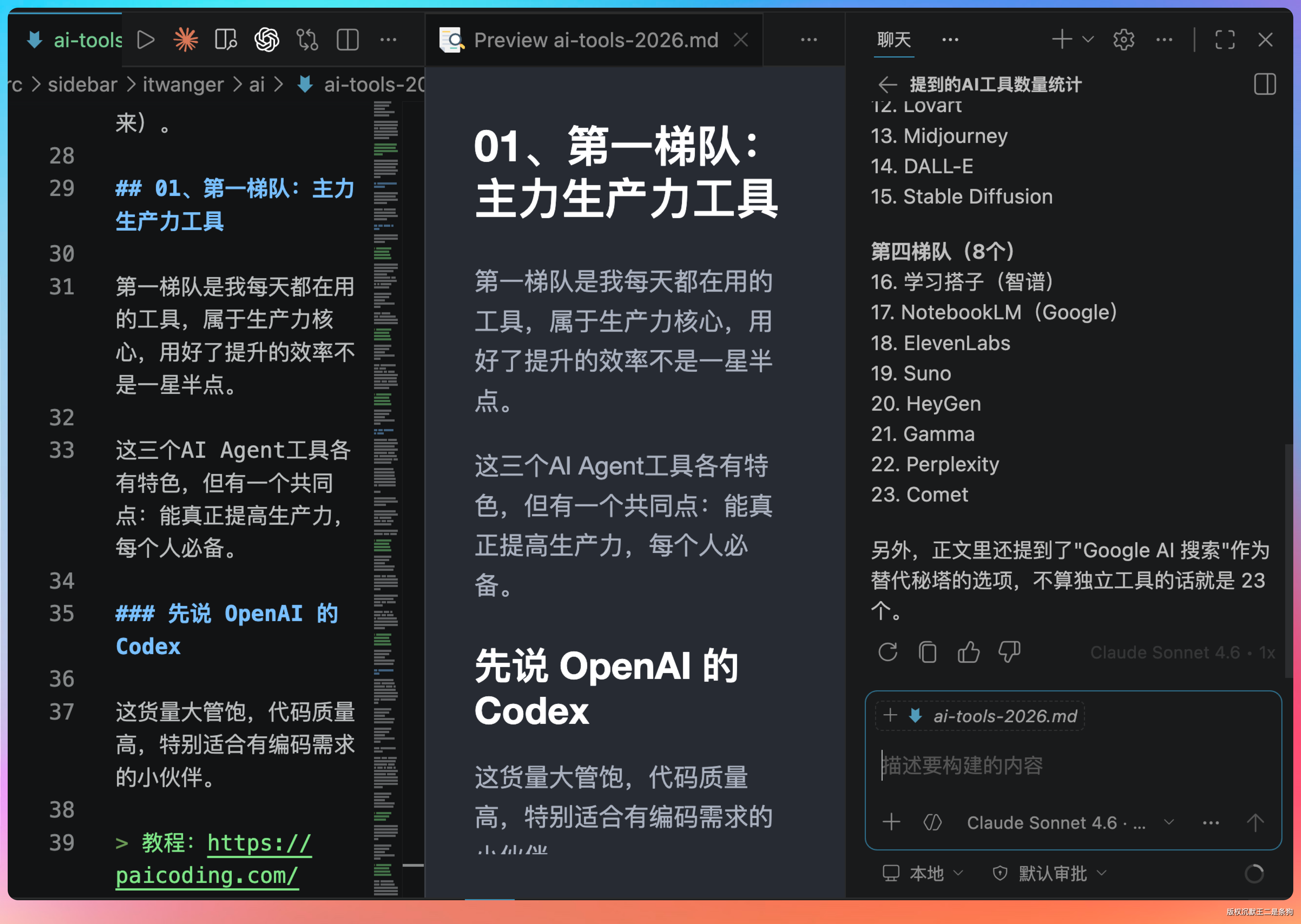The image size is (1301, 924).
Task: Click the ChatGPT Codex icon in toolbar
Action: (x=266, y=40)
